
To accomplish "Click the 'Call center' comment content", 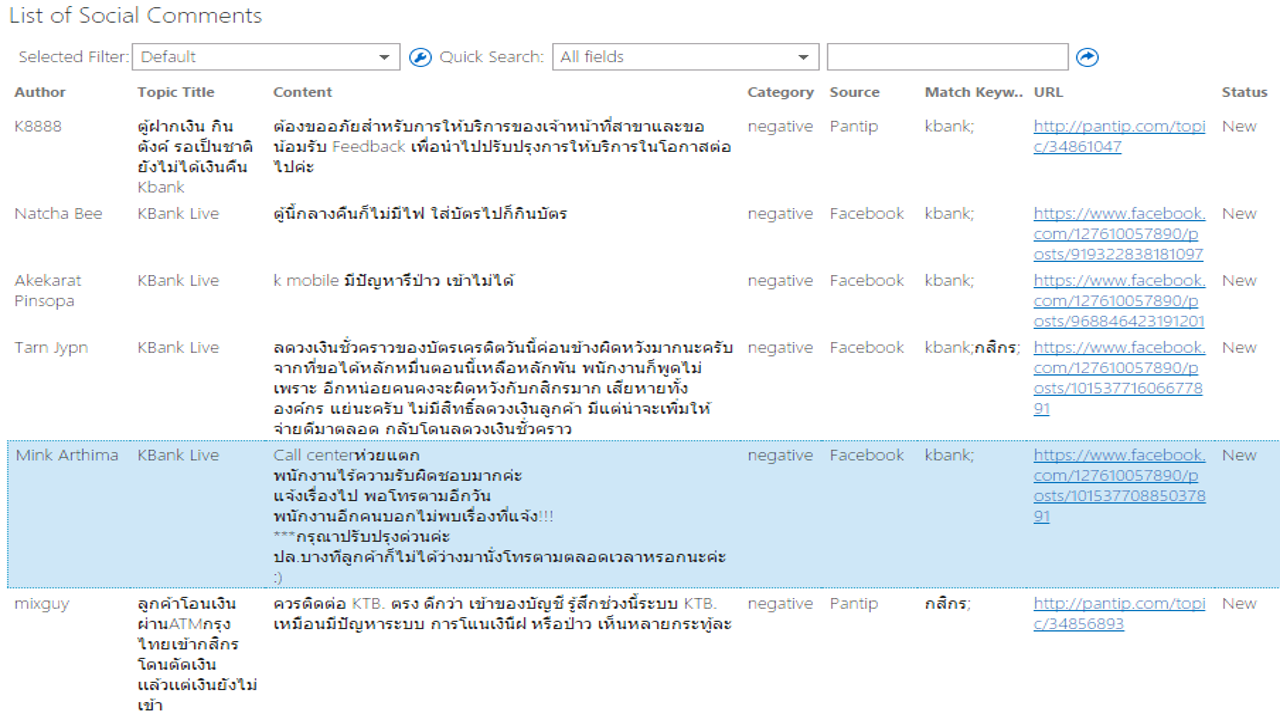I will (x=500, y=516).
